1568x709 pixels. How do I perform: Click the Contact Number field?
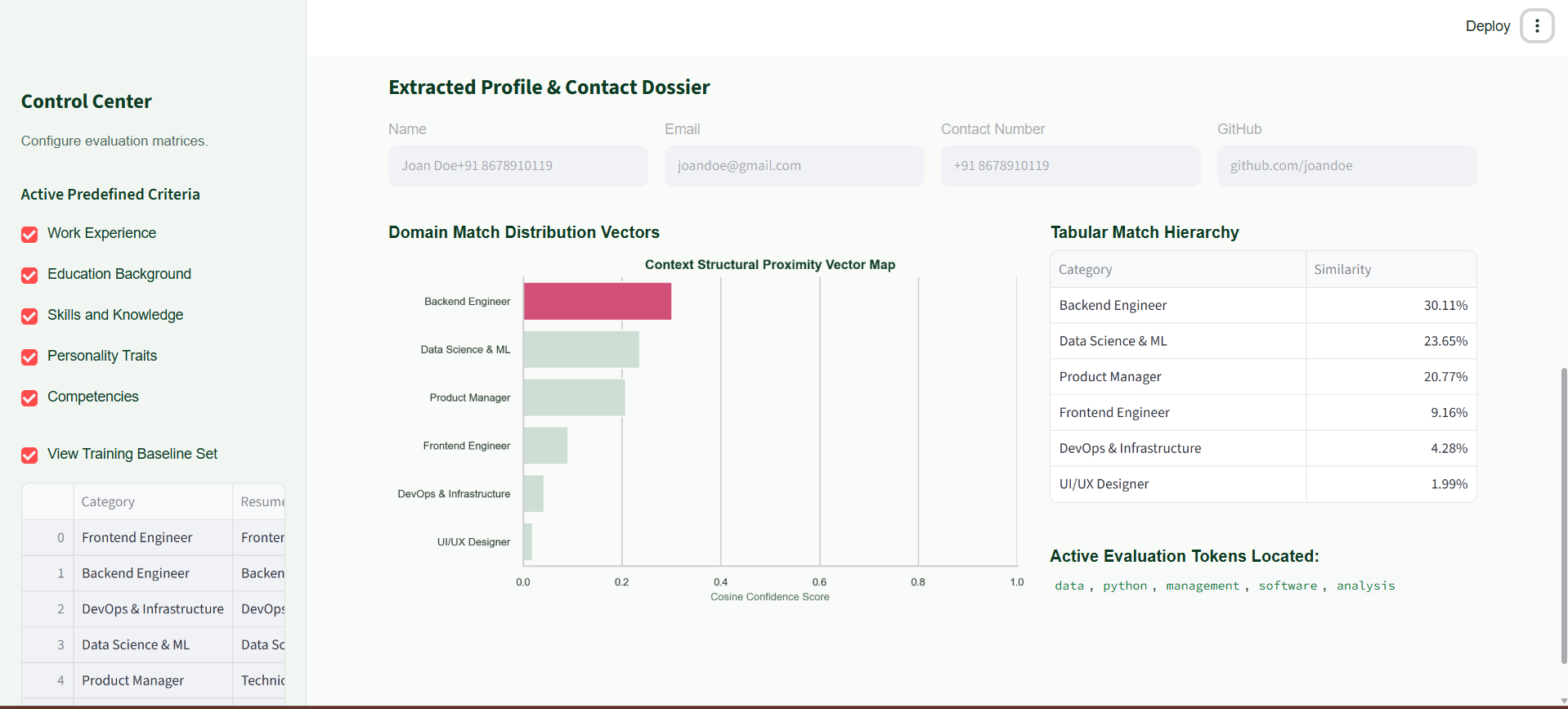(x=1071, y=166)
